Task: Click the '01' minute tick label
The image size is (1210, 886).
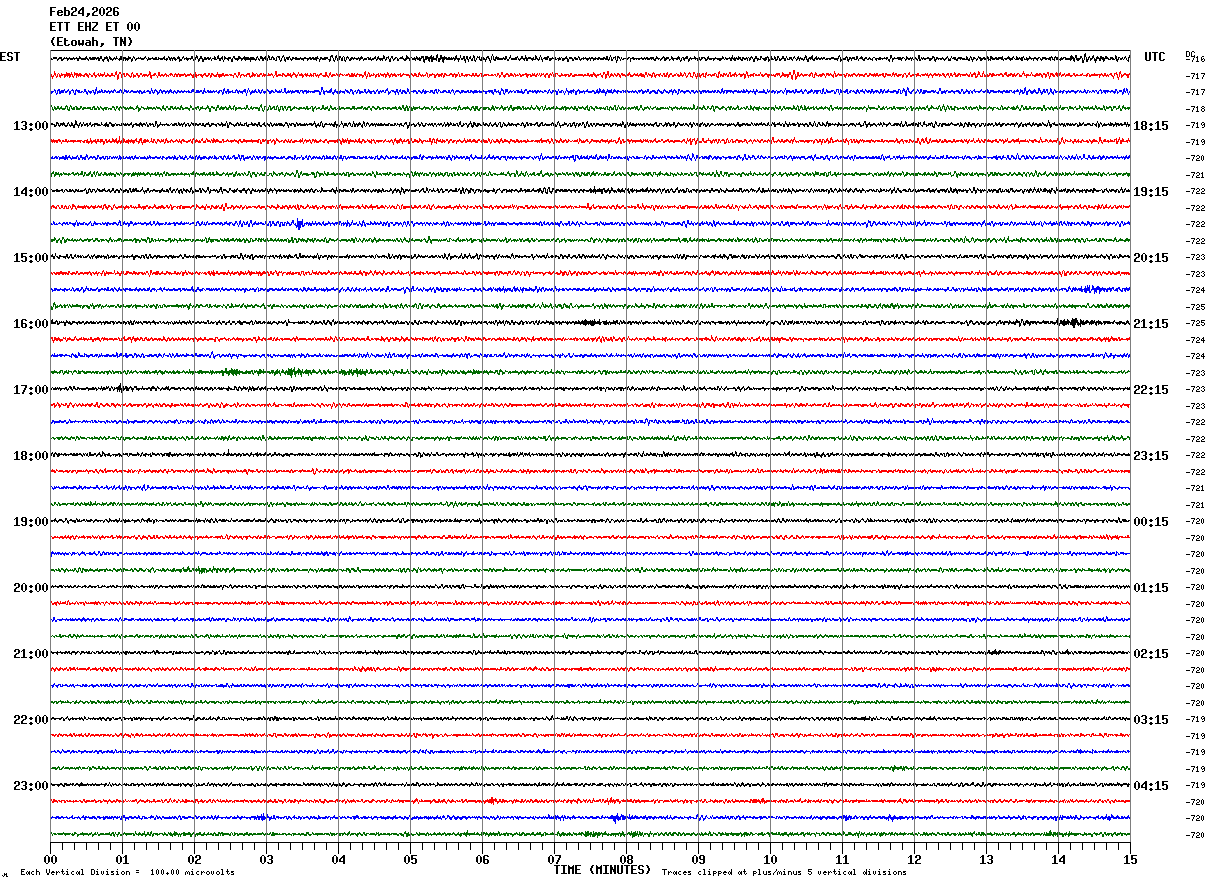Action: point(122,859)
